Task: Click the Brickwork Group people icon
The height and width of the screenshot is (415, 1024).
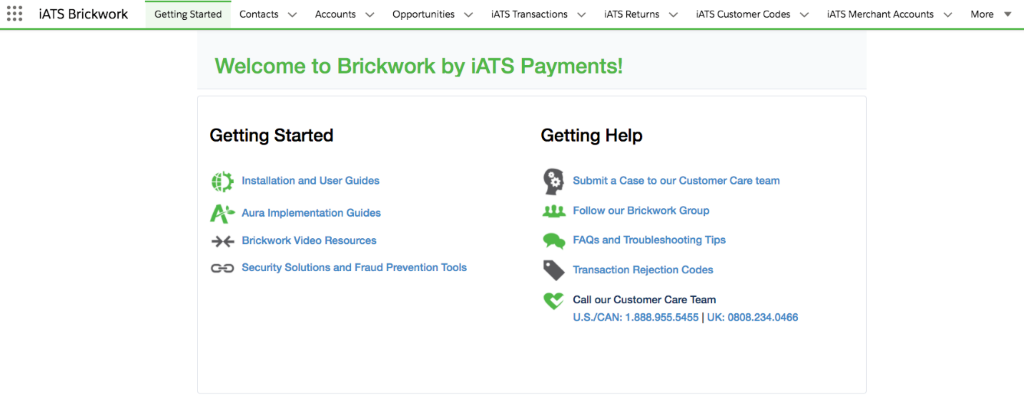Action: click(554, 211)
